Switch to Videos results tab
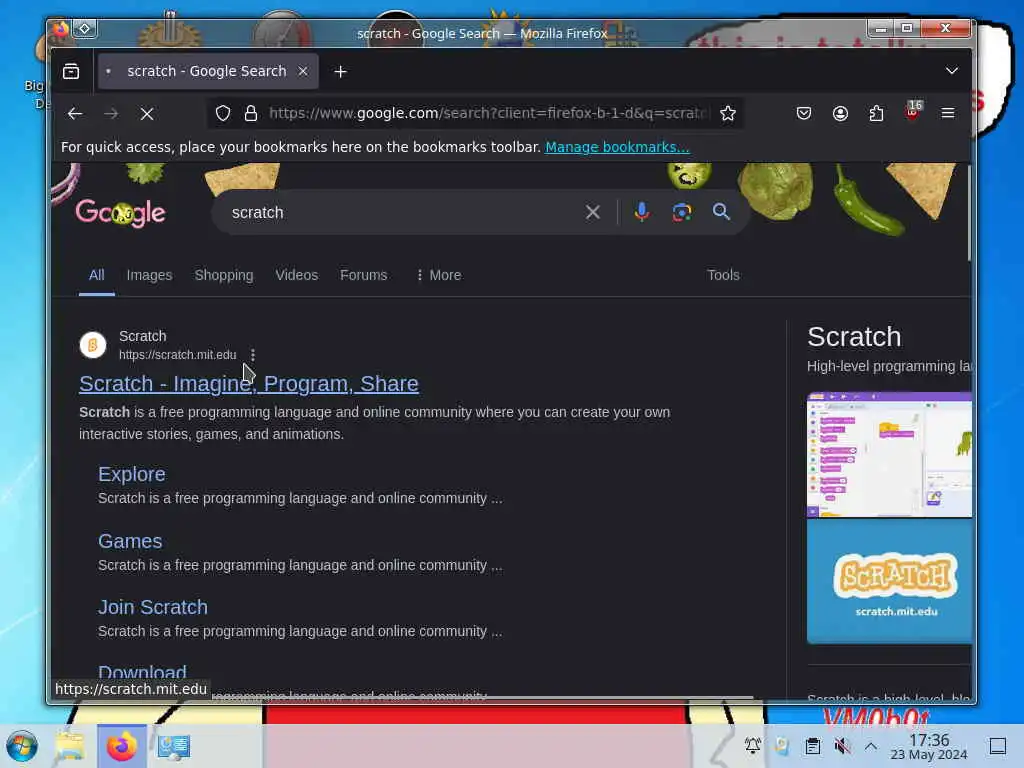1024x768 pixels. [x=296, y=275]
